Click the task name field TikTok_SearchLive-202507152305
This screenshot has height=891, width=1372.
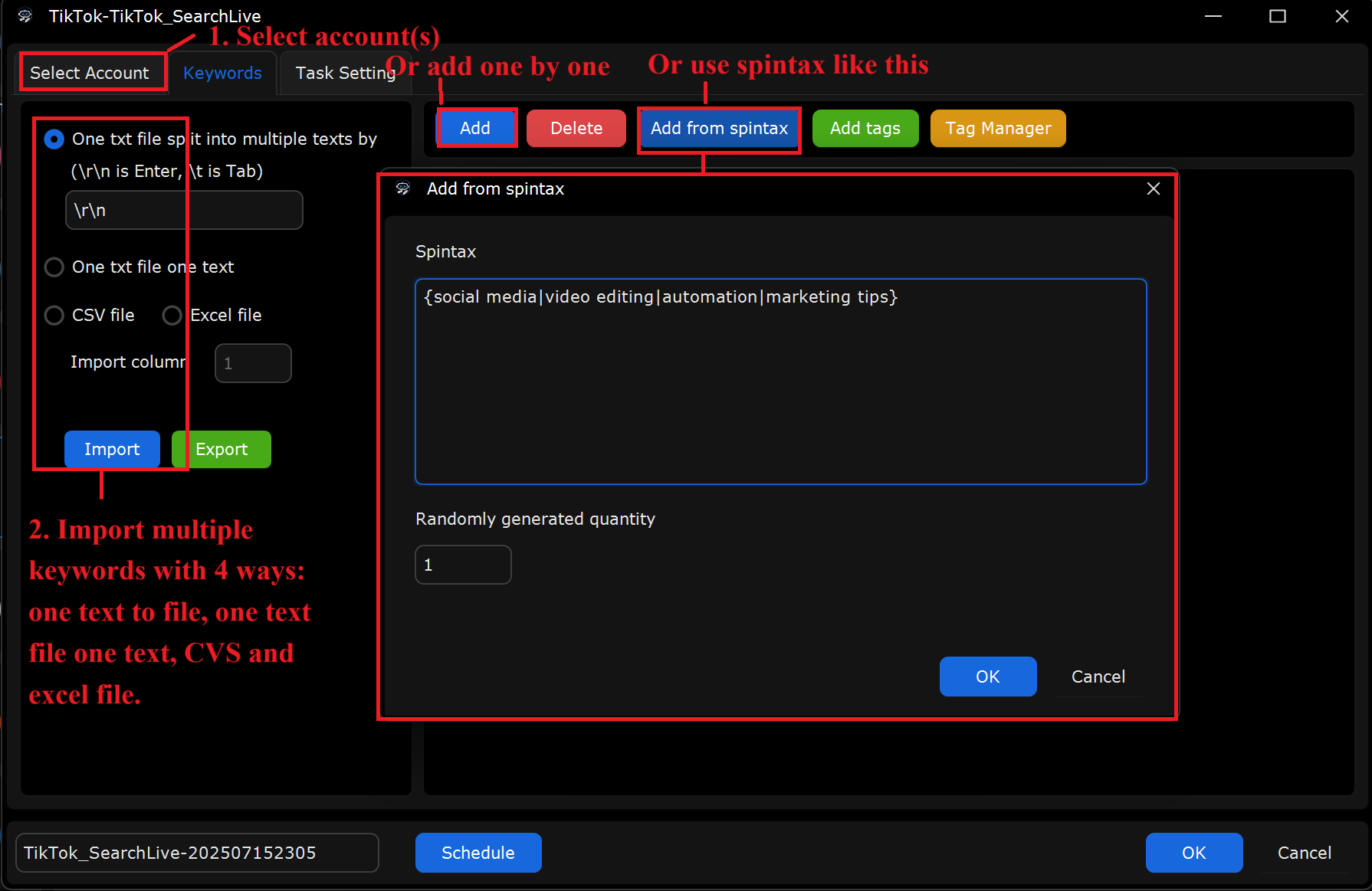197,853
